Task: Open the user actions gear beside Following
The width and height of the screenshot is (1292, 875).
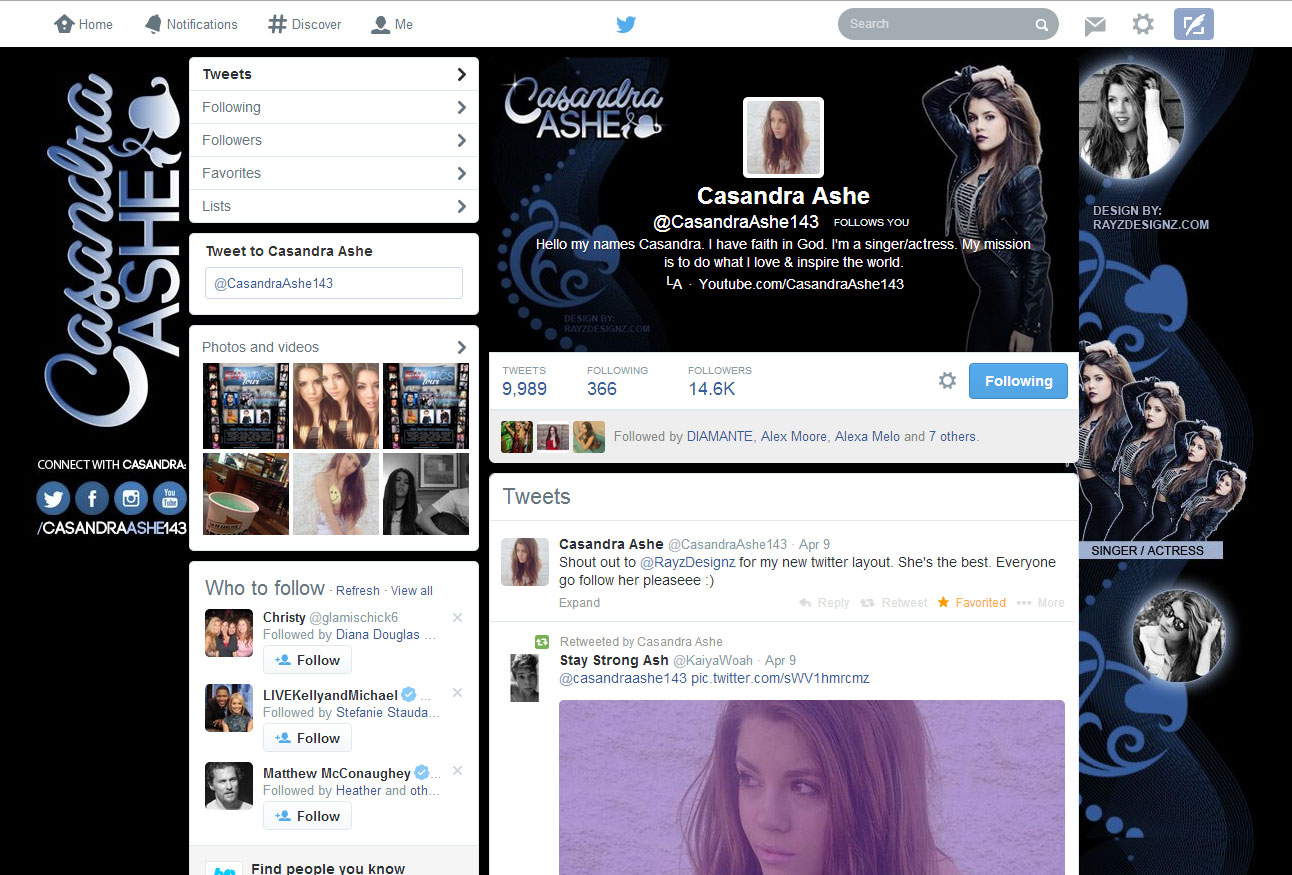Action: coord(947,381)
